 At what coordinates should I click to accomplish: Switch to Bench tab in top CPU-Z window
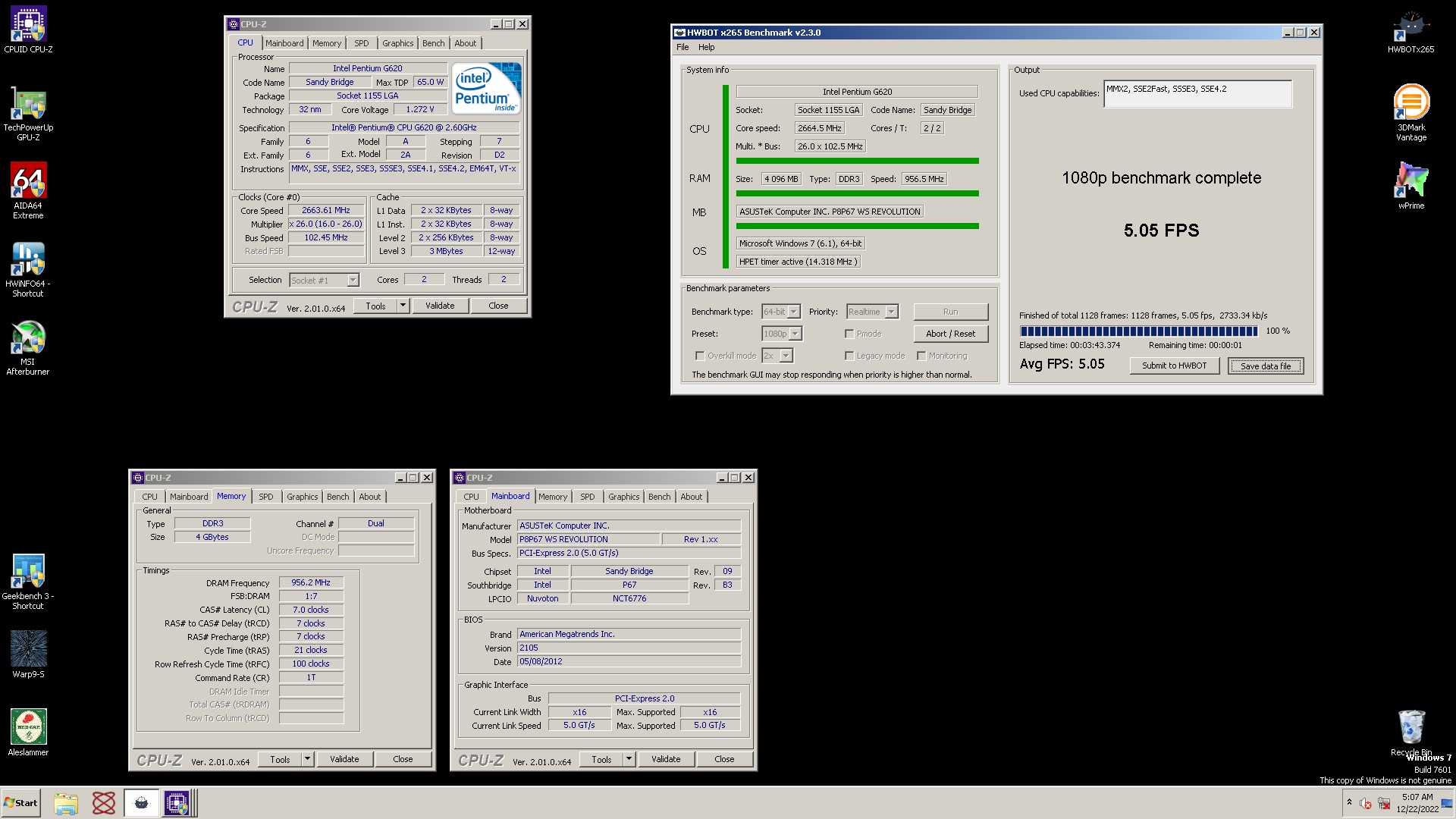click(x=434, y=43)
